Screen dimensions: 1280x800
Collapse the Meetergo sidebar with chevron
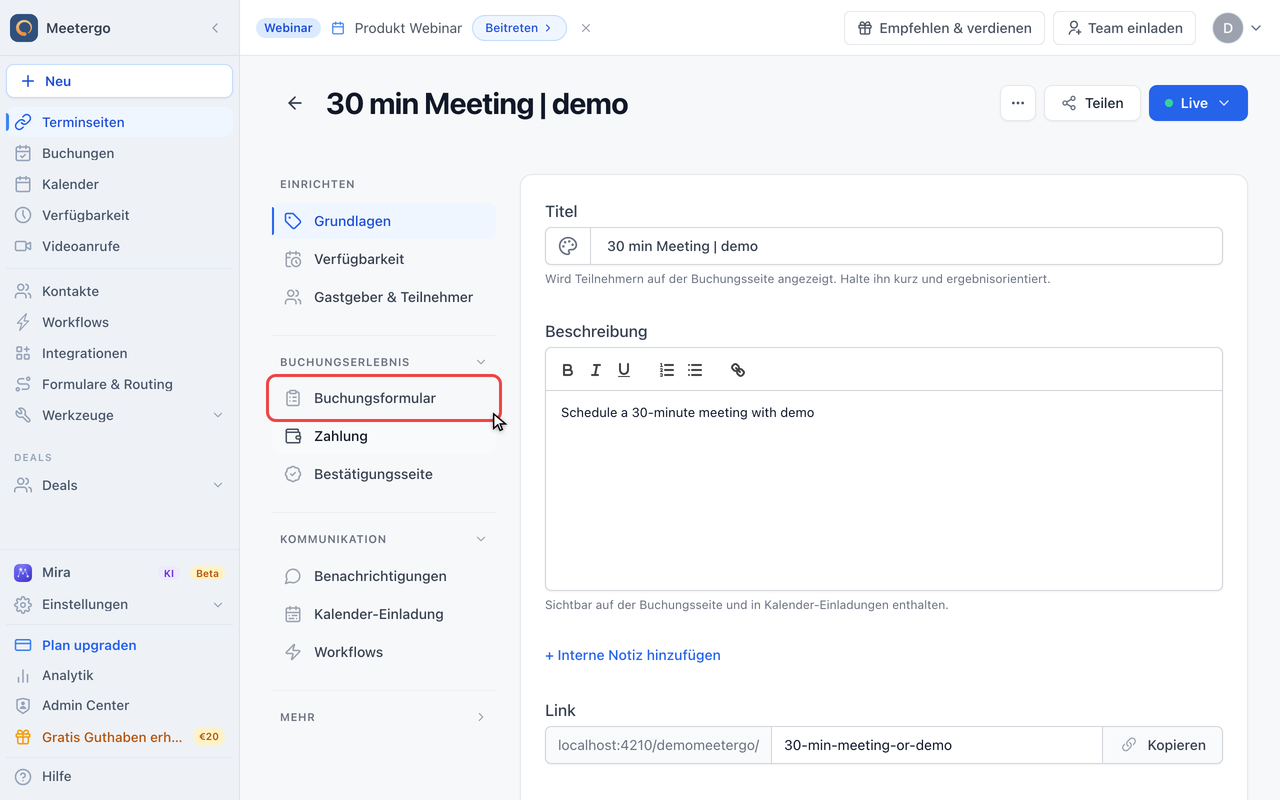click(x=215, y=28)
